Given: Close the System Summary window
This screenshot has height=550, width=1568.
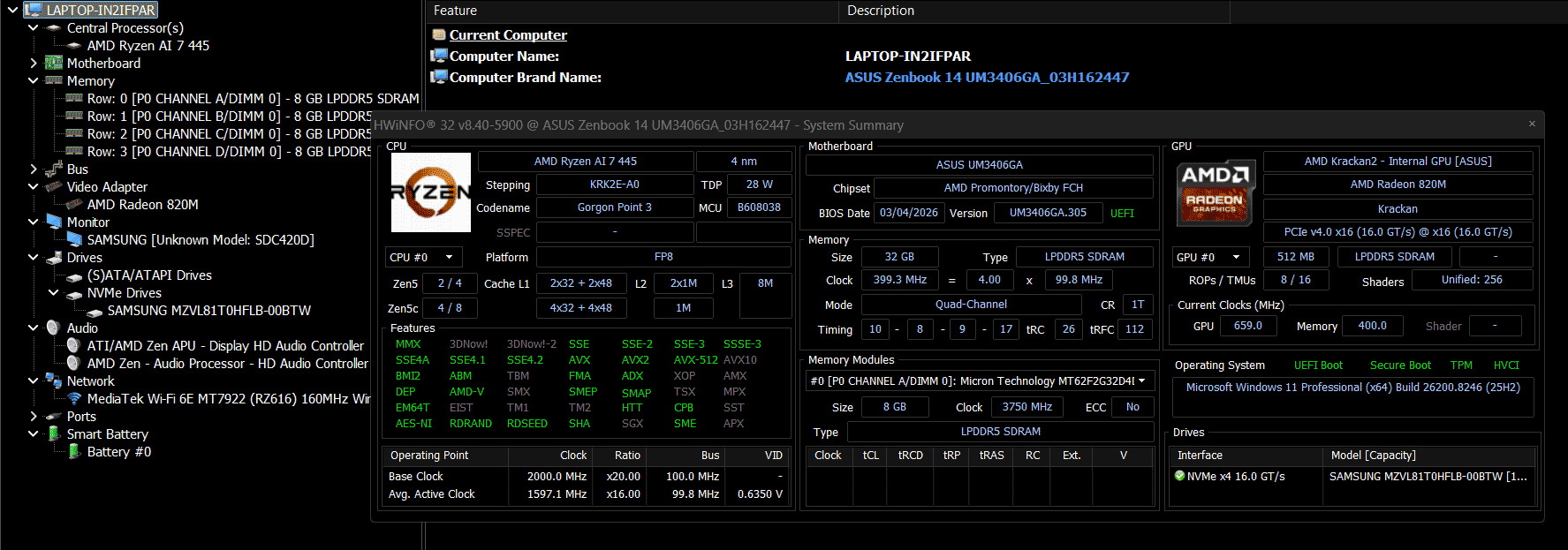Looking at the screenshot, I should tap(1532, 124).
